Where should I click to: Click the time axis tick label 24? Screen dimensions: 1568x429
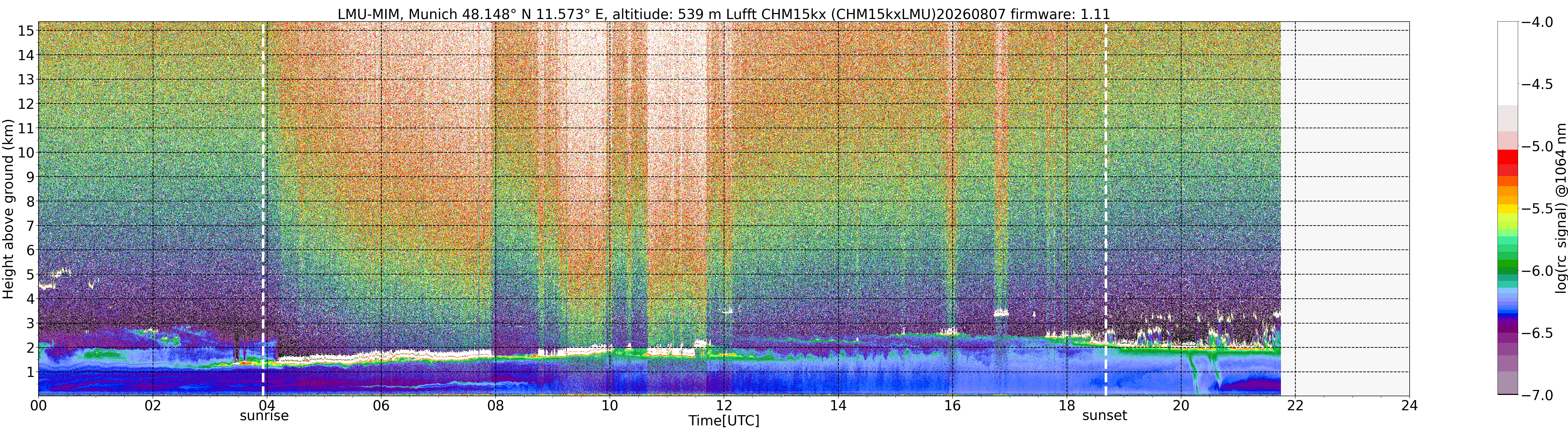tap(1409, 406)
